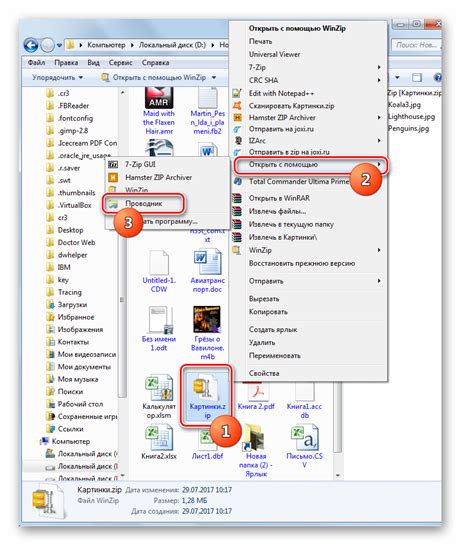Click the search field Поиск
This screenshot has width=474, height=545.
pos(416,45)
